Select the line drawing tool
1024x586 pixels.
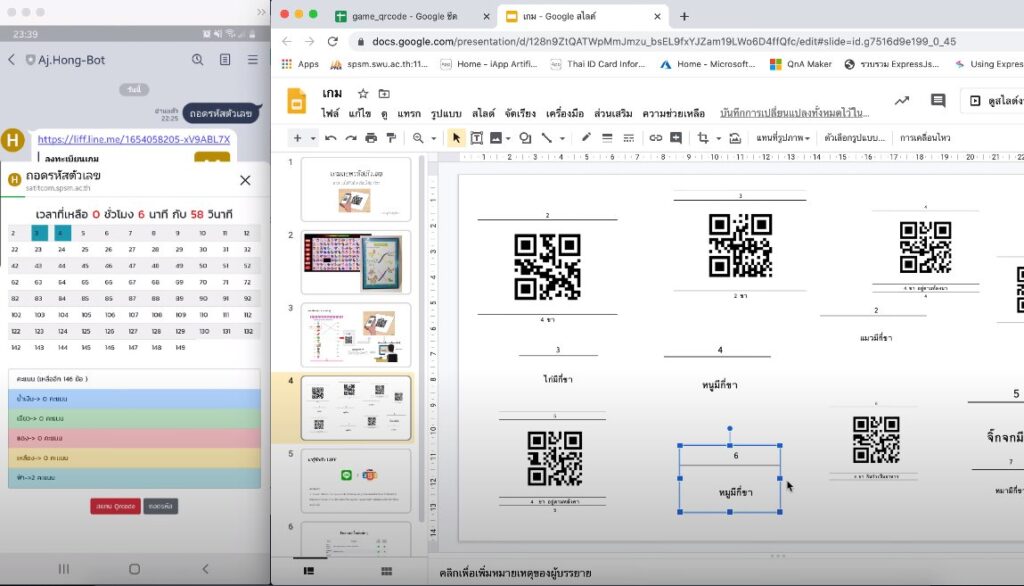pos(547,138)
